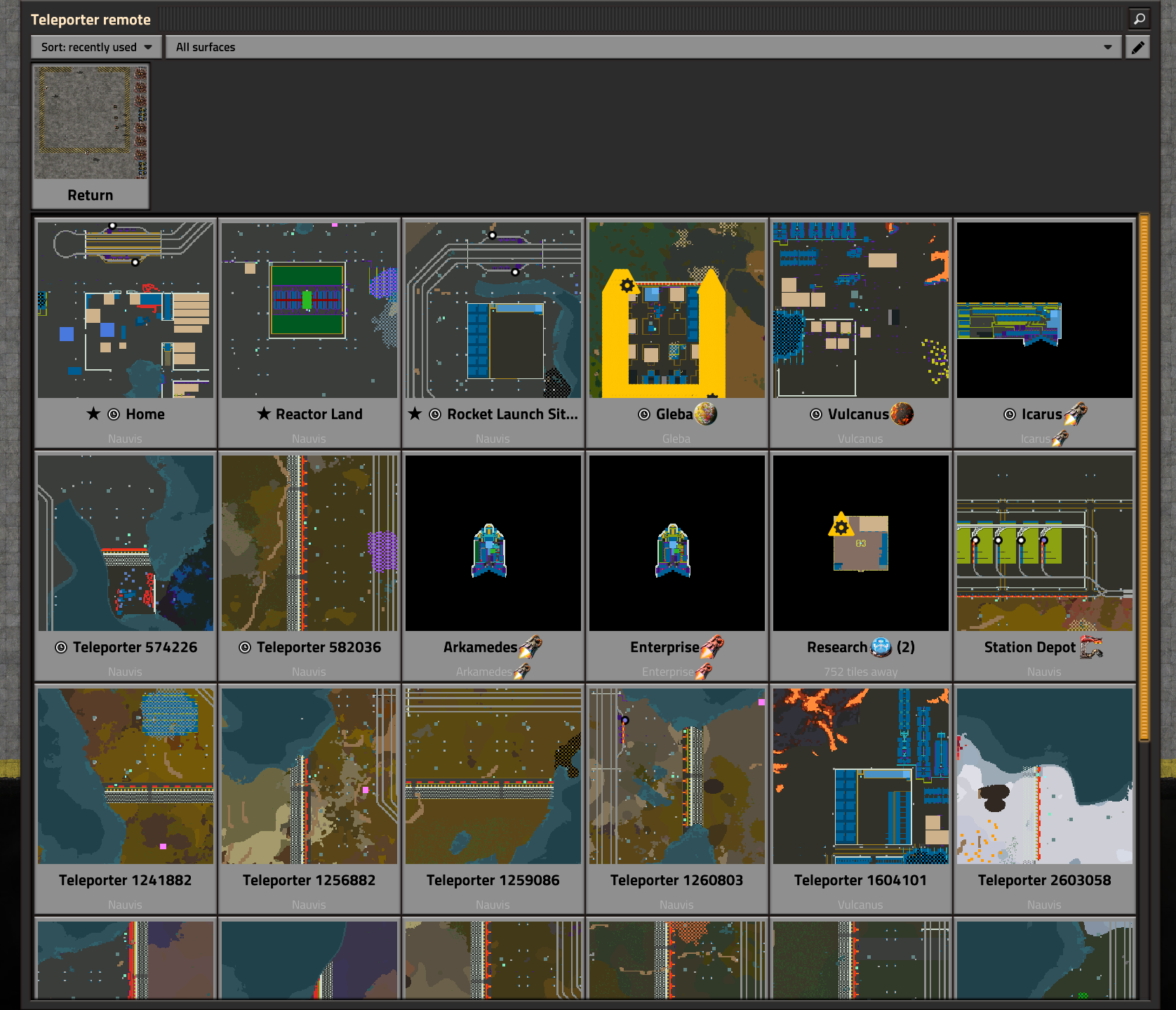Click the Gleba surface label under Gleba title
The height and width of the screenshot is (1010, 1176).
click(676, 439)
